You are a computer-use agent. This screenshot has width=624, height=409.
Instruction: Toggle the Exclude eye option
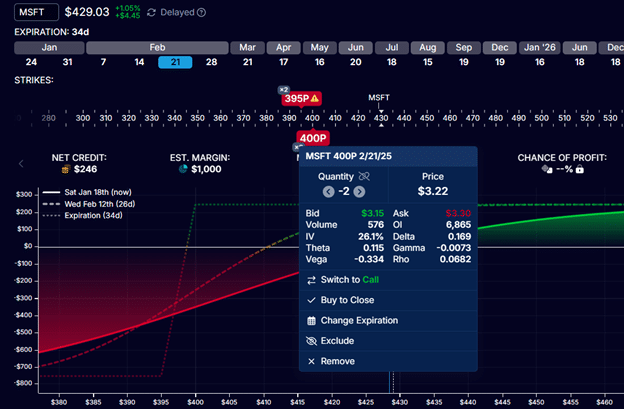point(388,341)
